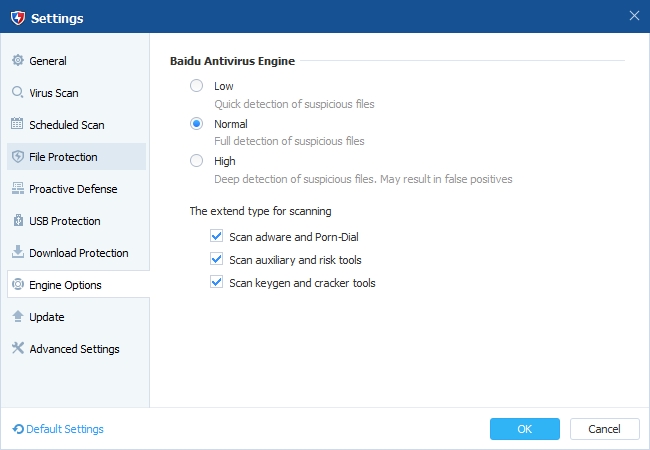Viewport: 650px width, 450px height.
Task: Click the Cancel button
Action: click(x=604, y=429)
